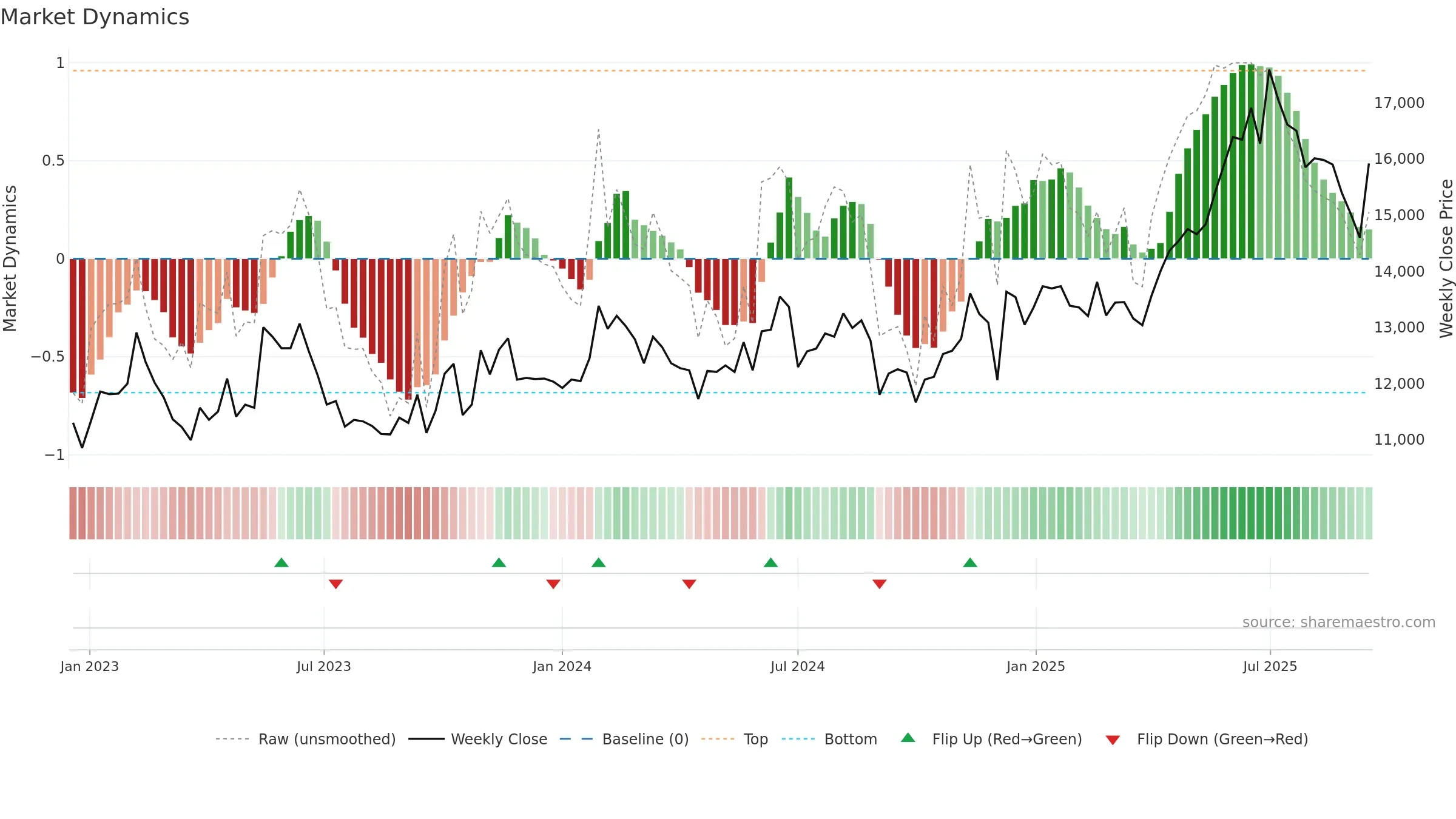This screenshot has height=819, width=1456.
Task: Click the 16,000 price axis label
Action: pyautogui.click(x=1399, y=158)
